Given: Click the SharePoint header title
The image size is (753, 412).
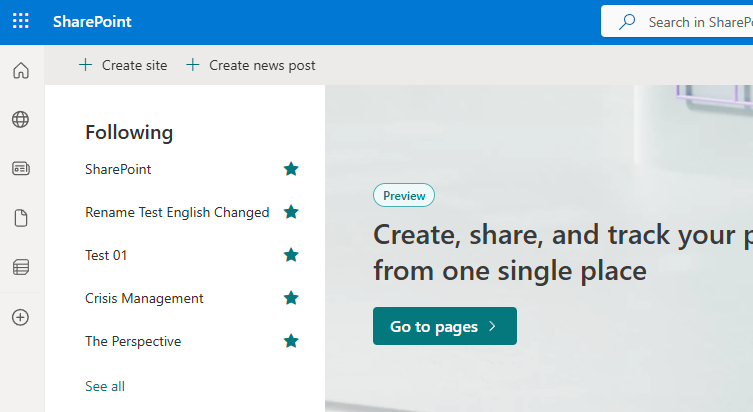Looking at the screenshot, I should (92, 22).
